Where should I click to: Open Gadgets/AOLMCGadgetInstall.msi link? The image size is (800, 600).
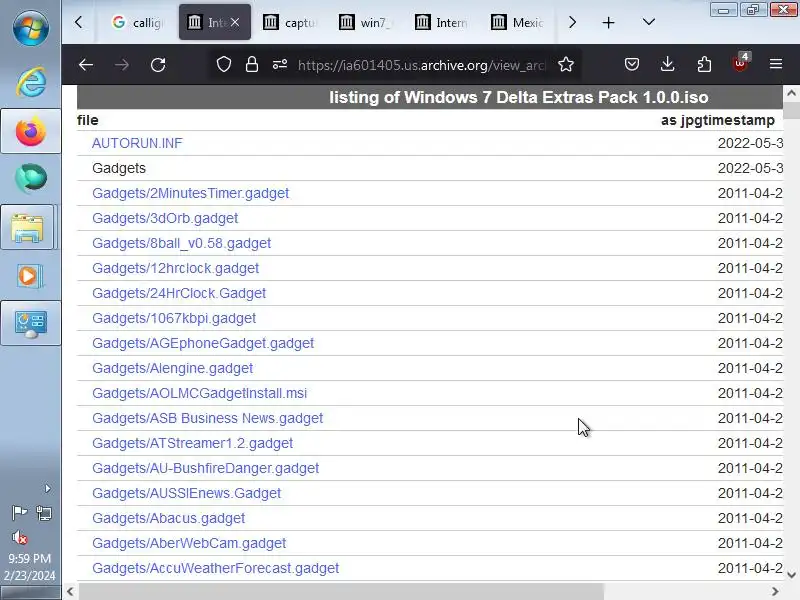199,393
